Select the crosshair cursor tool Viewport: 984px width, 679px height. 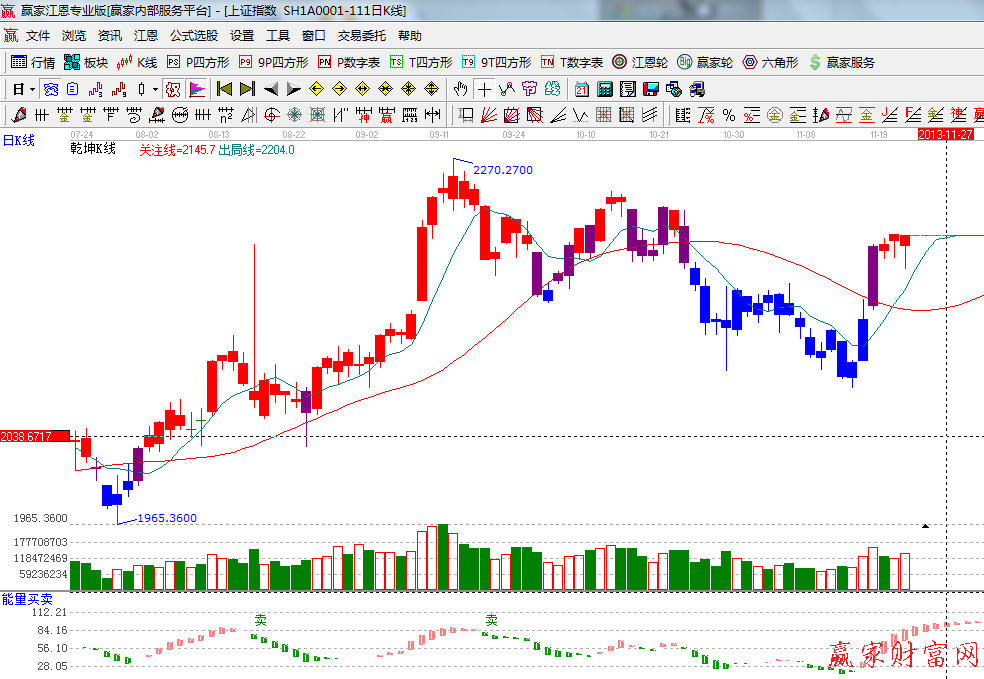pyautogui.click(x=485, y=89)
